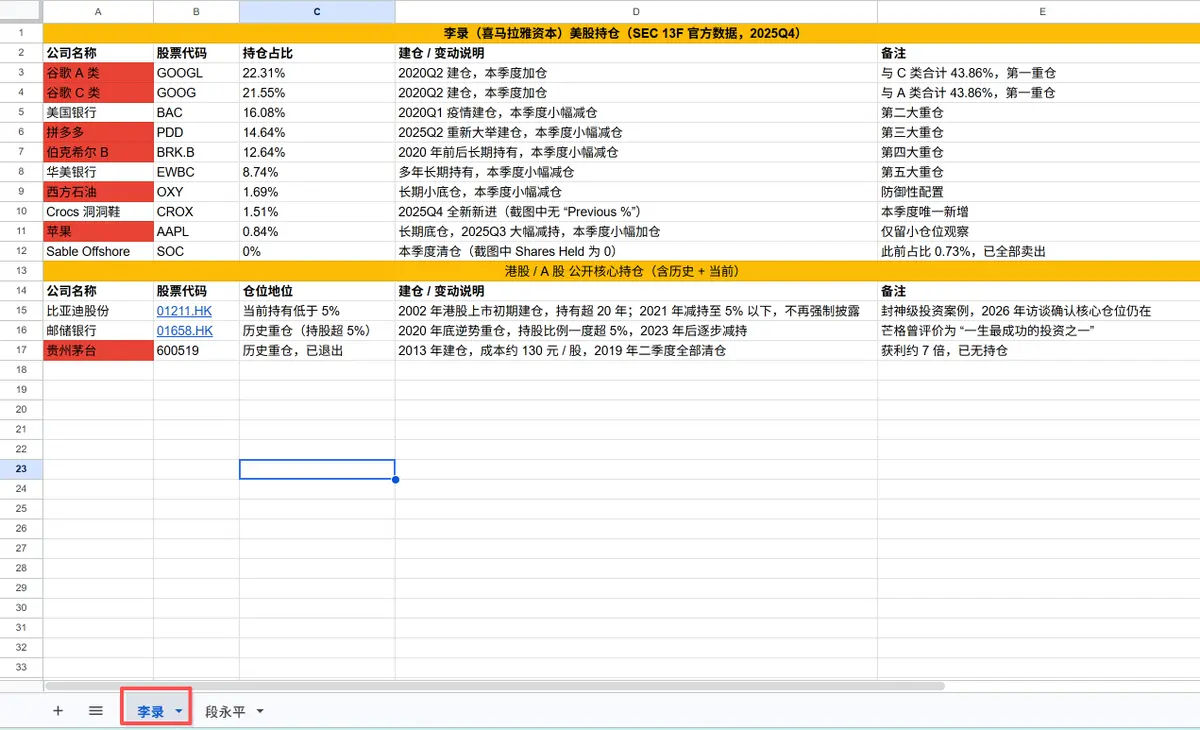Click percentage cell 8.74%
Image resolution: width=1200 pixels, height=730 pixels.
pyautogui.click(x=317, y=172)
